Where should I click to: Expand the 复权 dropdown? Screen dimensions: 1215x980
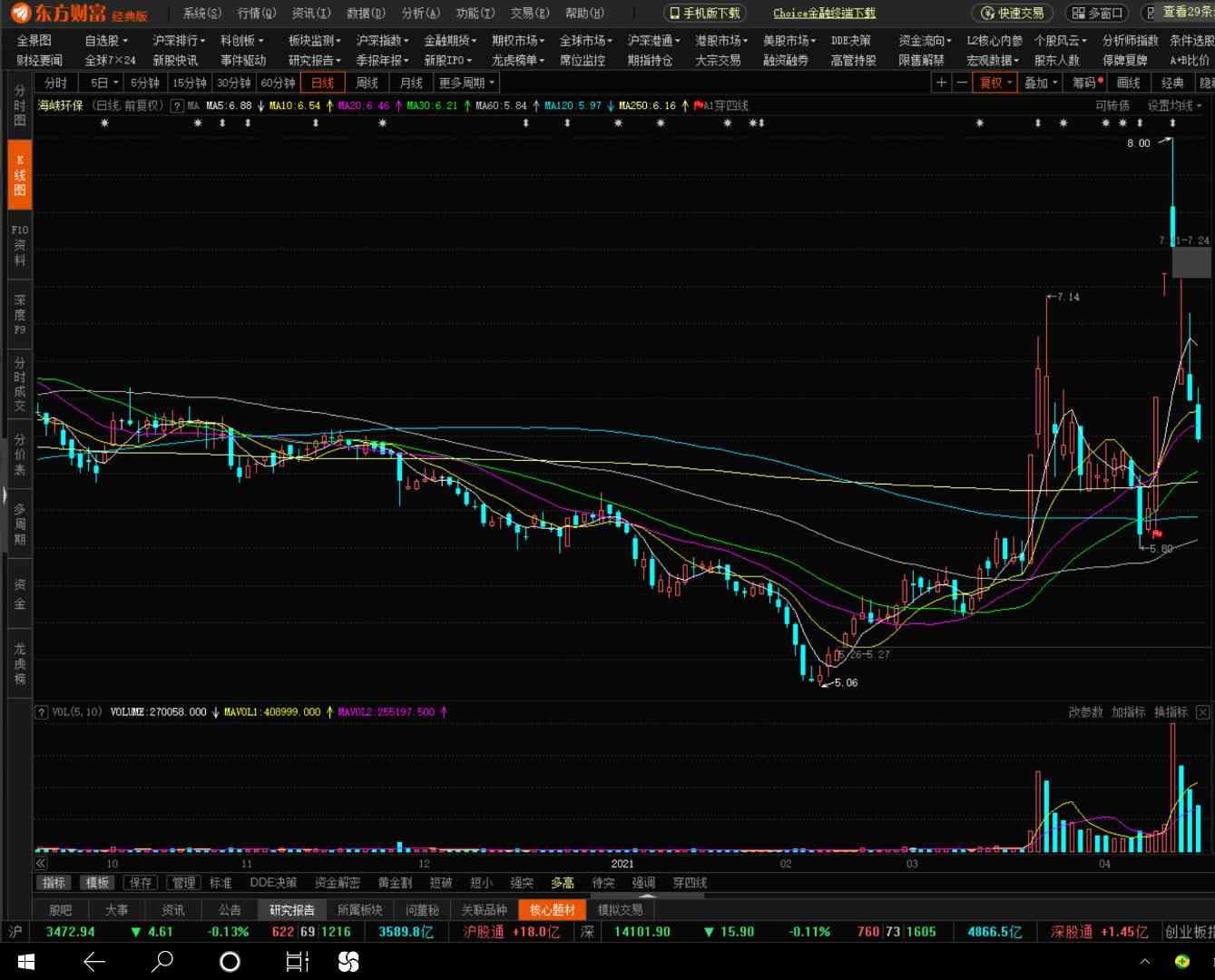tap(995, 83)
